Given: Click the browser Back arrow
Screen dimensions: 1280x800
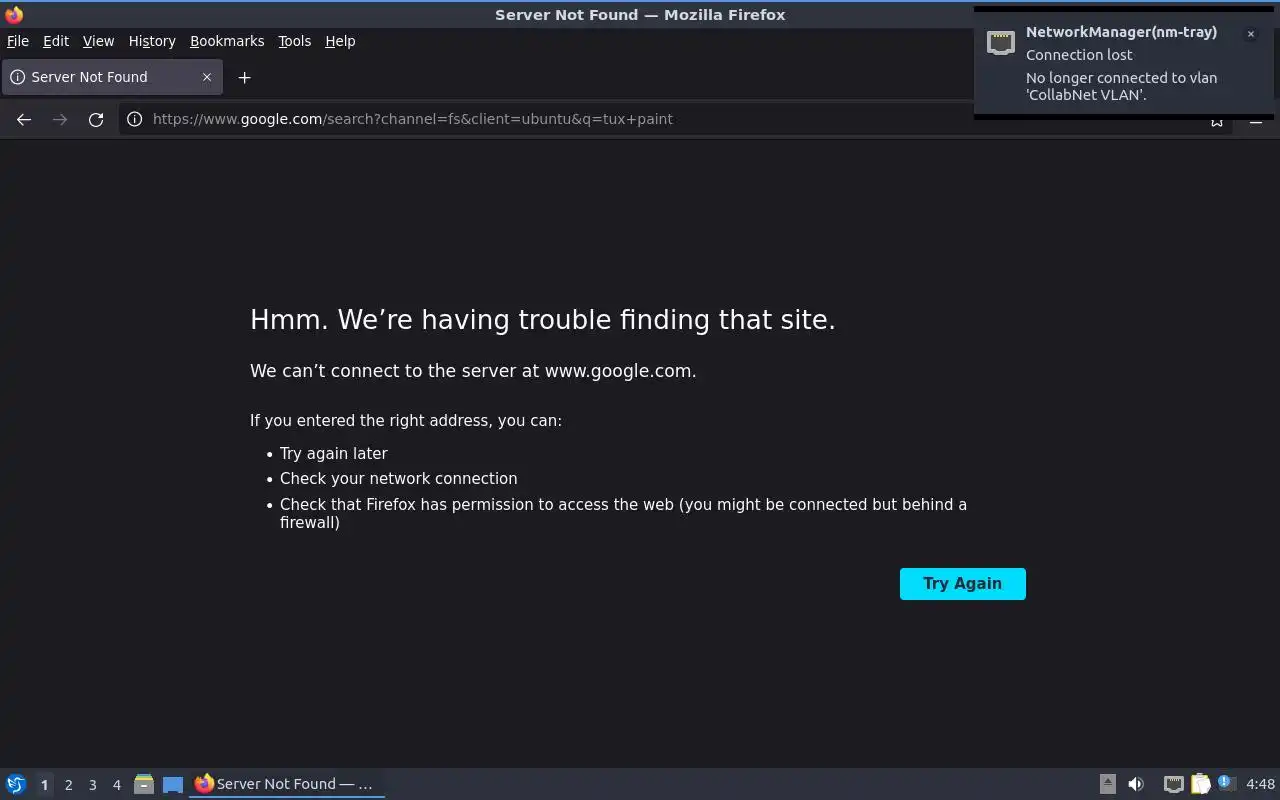Looking at the screenshot, I should pyautogui.click(x=24, y=119).
